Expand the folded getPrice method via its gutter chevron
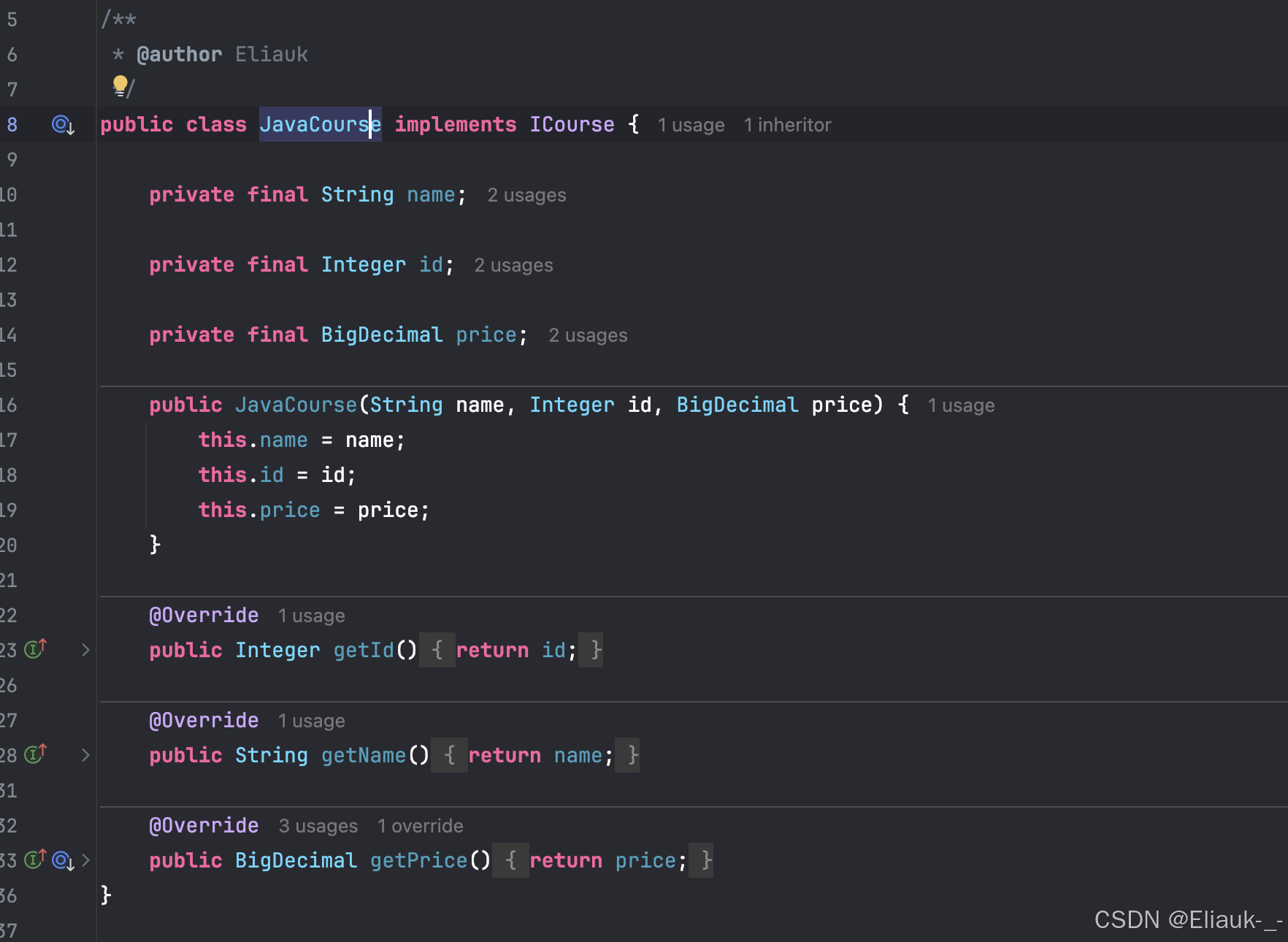This screenshot has height=942, width=1288. tap(86, 860)
